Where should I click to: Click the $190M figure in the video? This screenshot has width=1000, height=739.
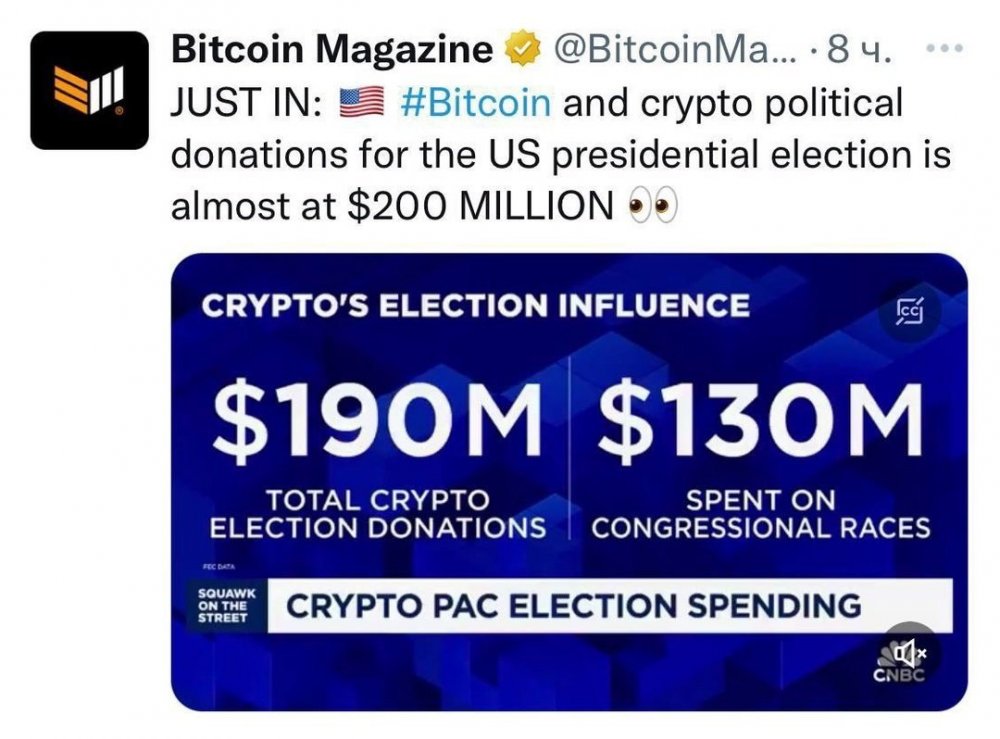coord(379,416)
